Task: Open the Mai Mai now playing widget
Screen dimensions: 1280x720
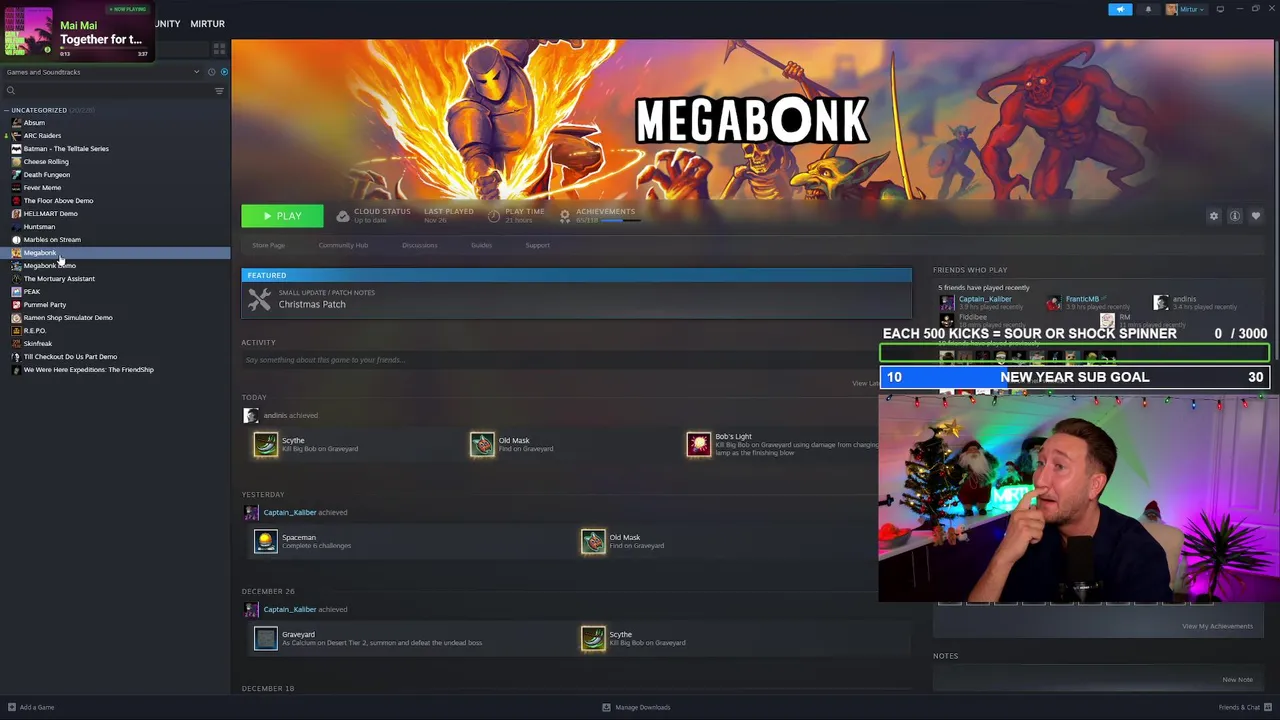Action: [x=77, y=32]
